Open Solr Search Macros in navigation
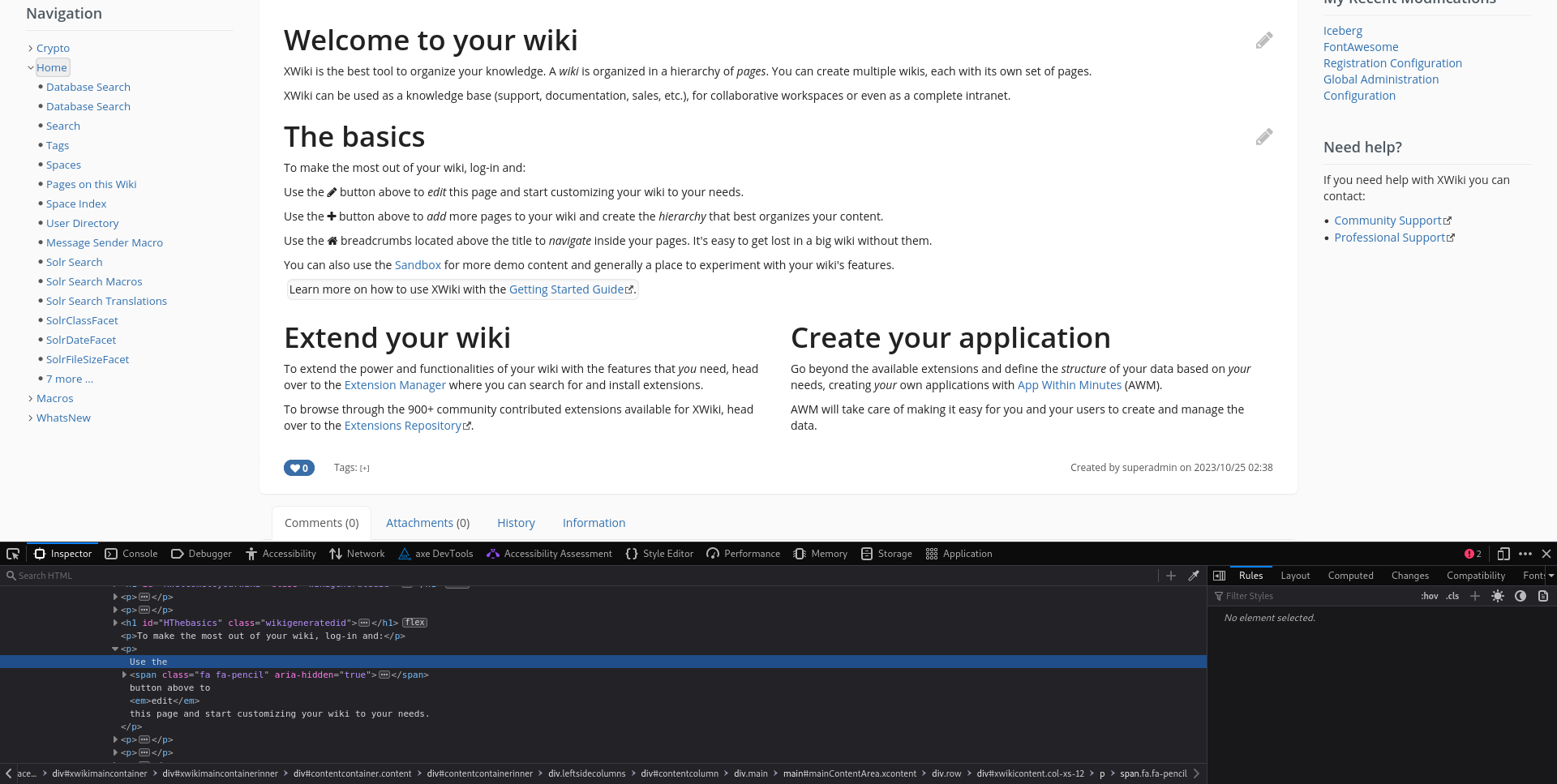This screenshot has height=784, width=1557. coord(94,282)
